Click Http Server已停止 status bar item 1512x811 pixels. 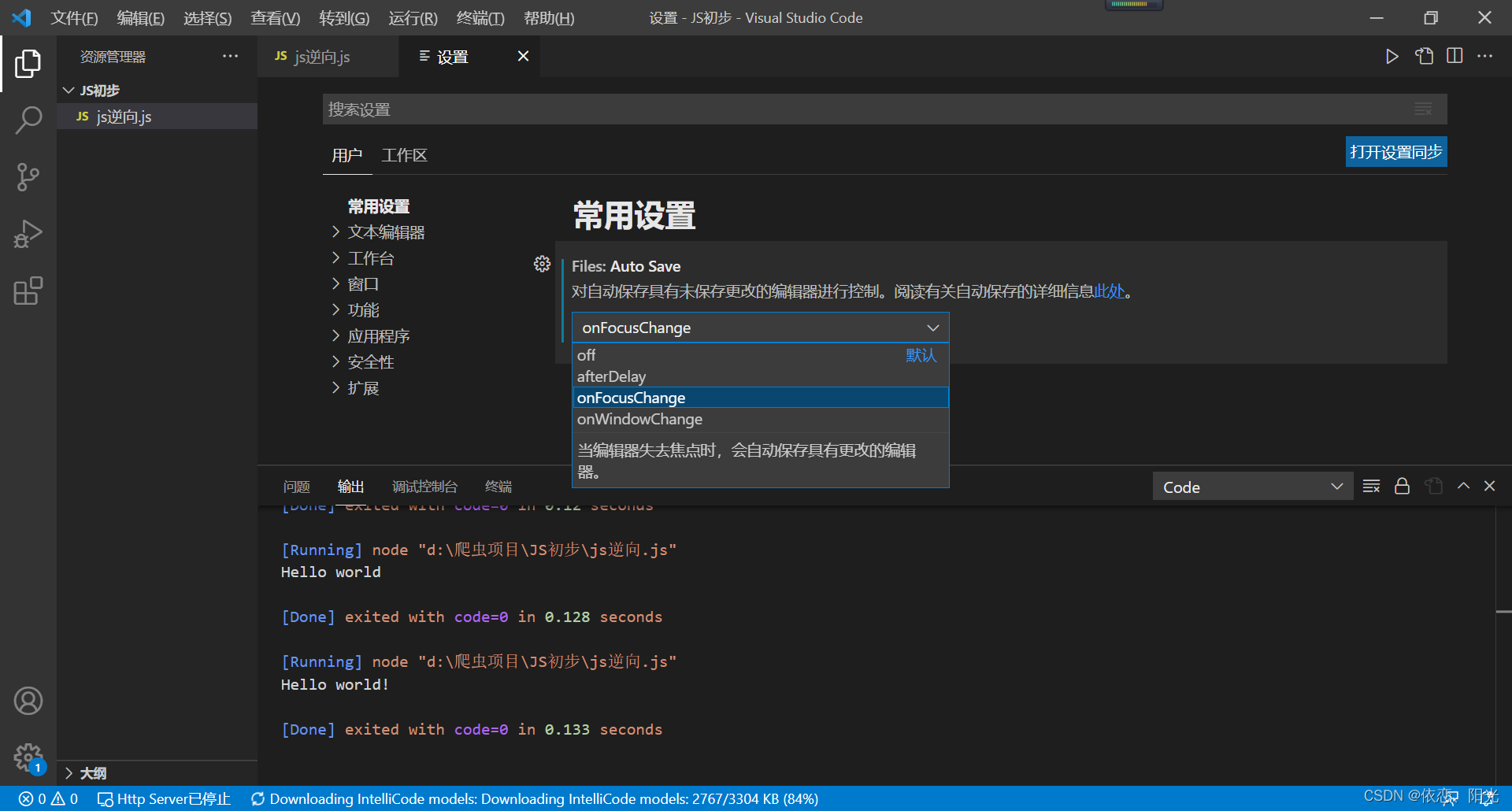point(164,798)
